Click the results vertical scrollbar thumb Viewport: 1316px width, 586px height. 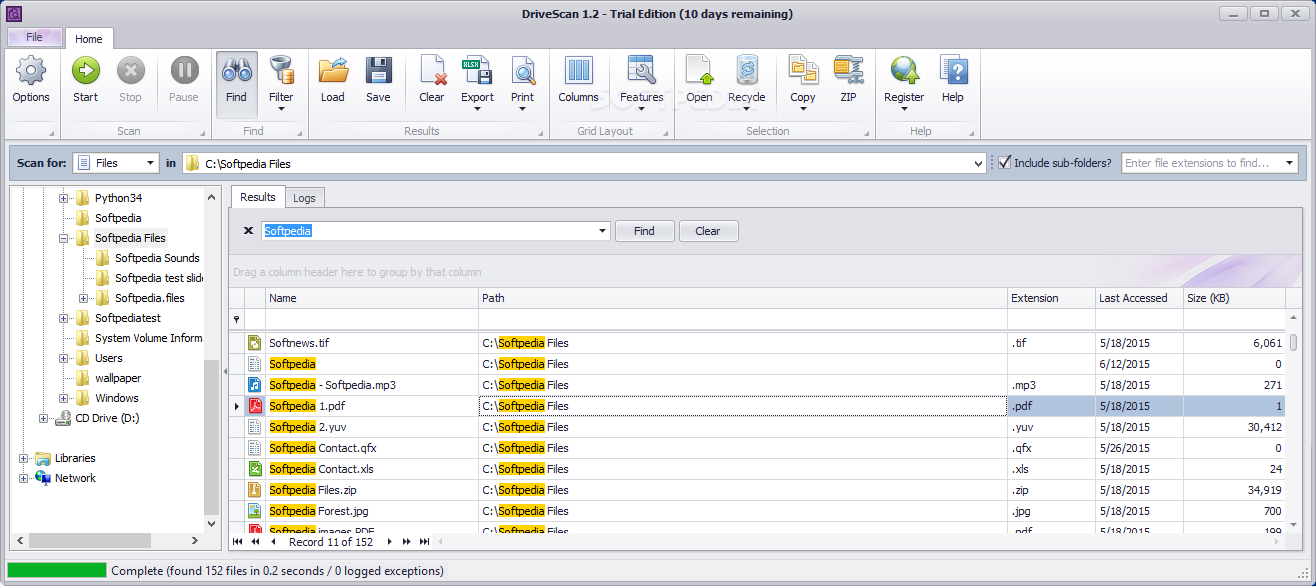coord(1293,342)
